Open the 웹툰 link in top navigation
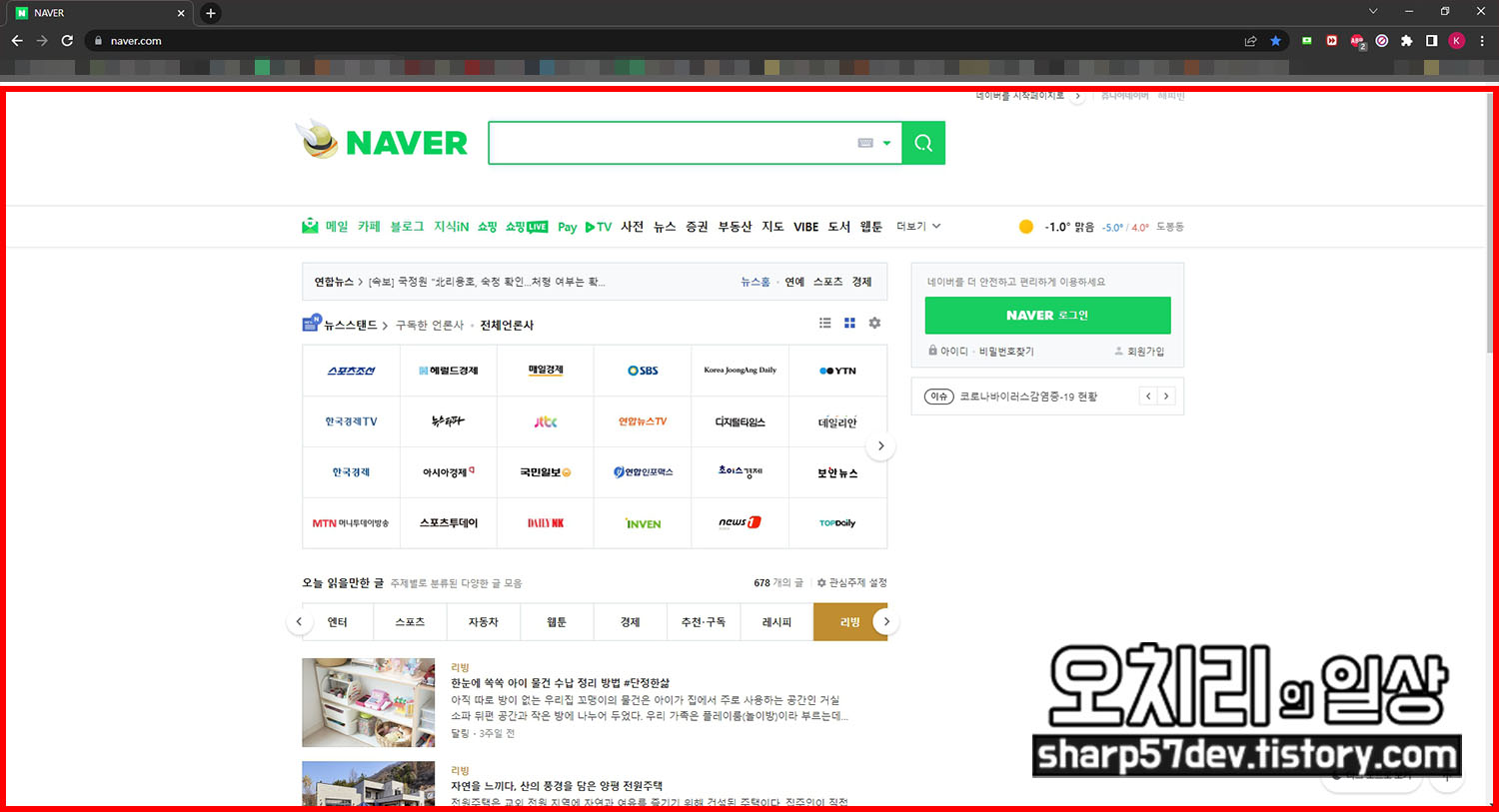 tap(871, 227)
